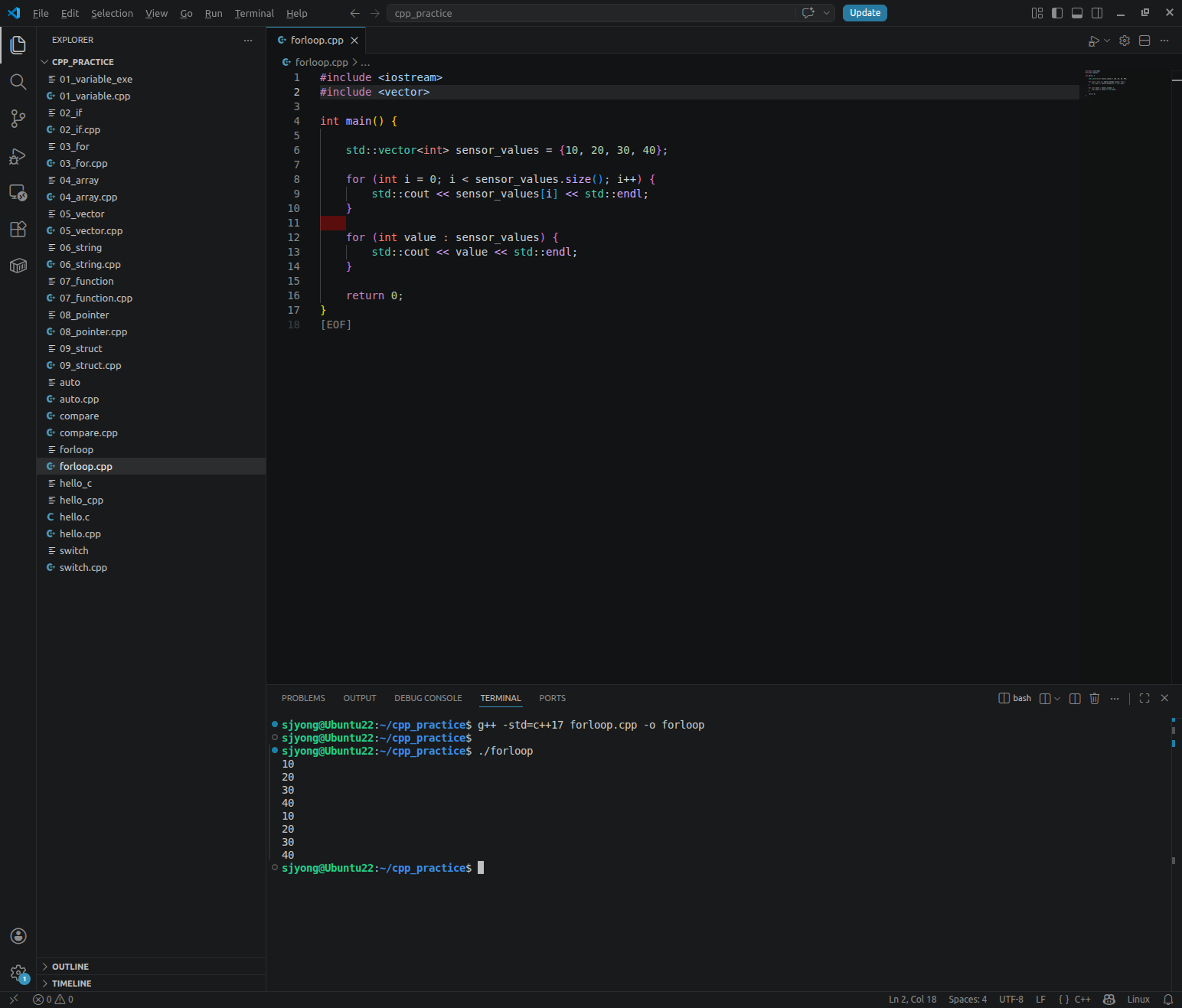Screen dimensions: 1182x1008
Task: Click Ln 2, Col 18 cursor position
Action: pos(913,1000)
